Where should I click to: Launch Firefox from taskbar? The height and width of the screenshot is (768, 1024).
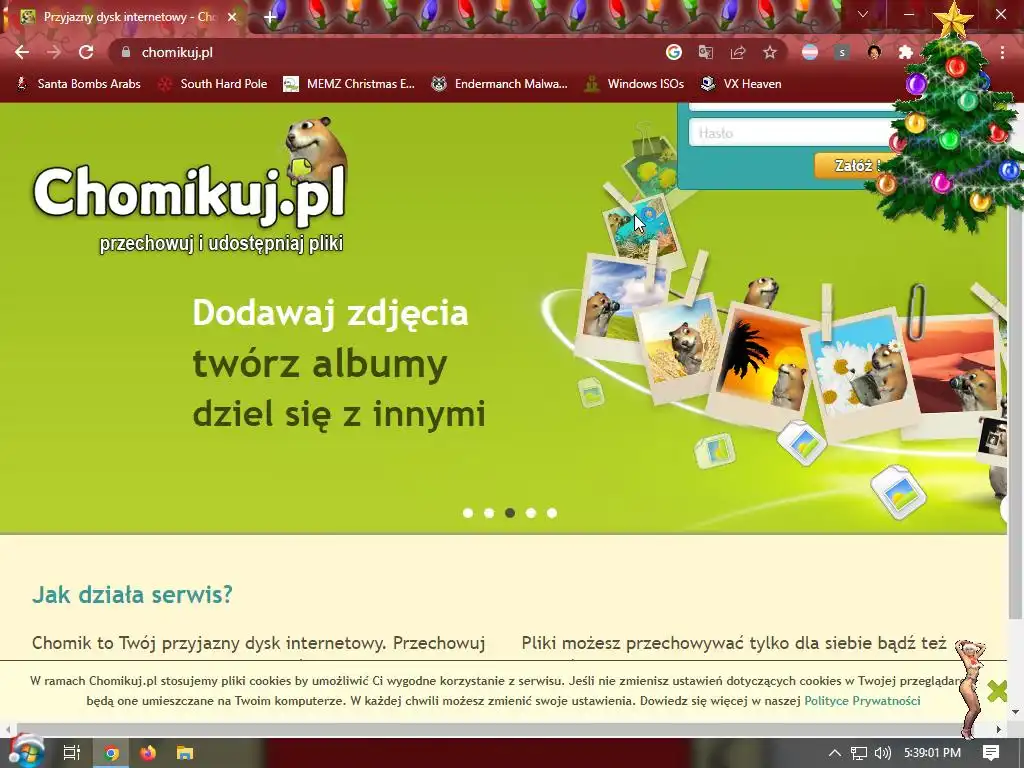[148, 753]
